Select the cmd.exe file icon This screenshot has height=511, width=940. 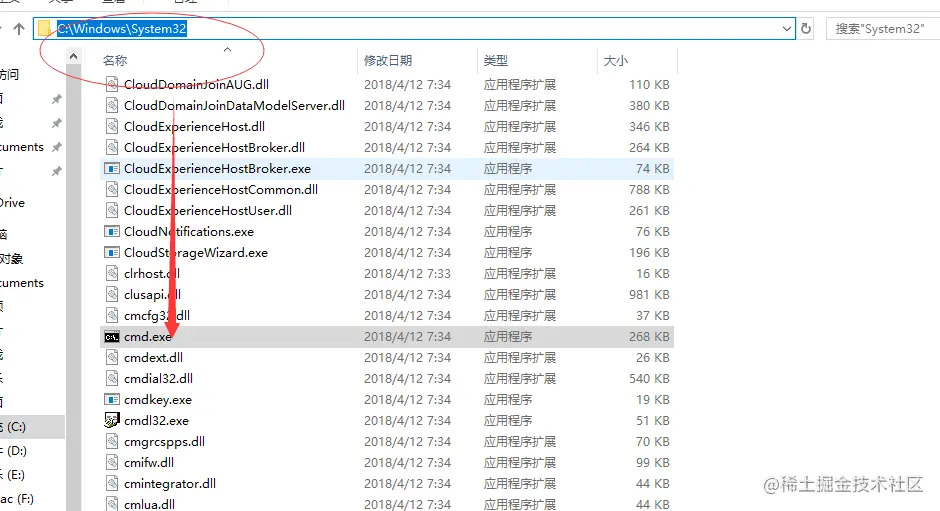point(112,337)
